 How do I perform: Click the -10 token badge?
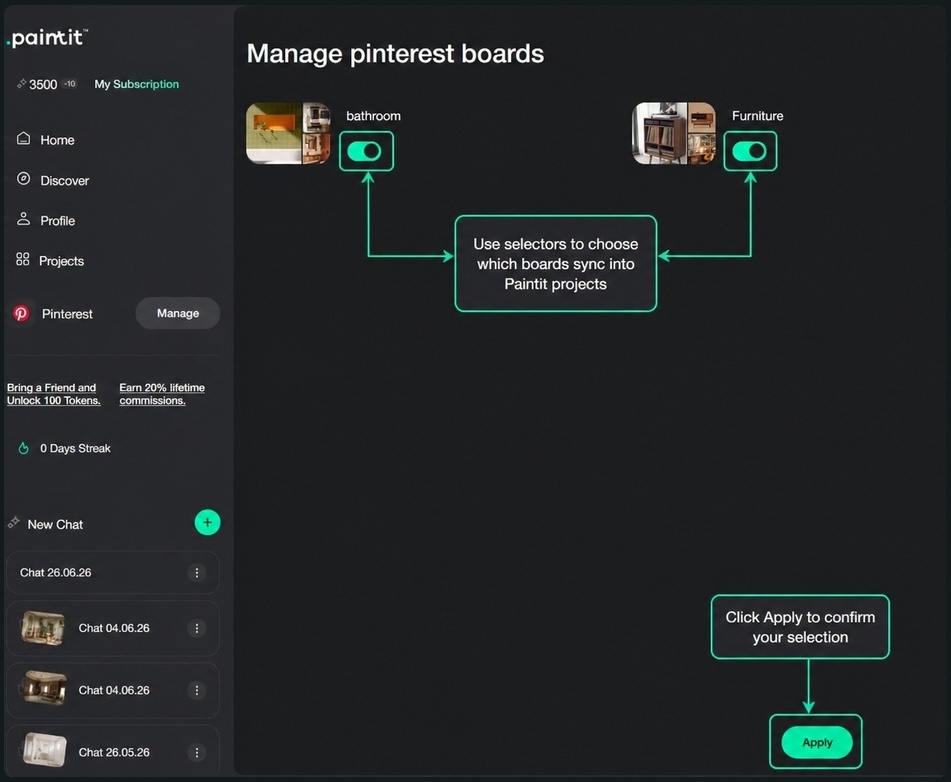(70, 84)
